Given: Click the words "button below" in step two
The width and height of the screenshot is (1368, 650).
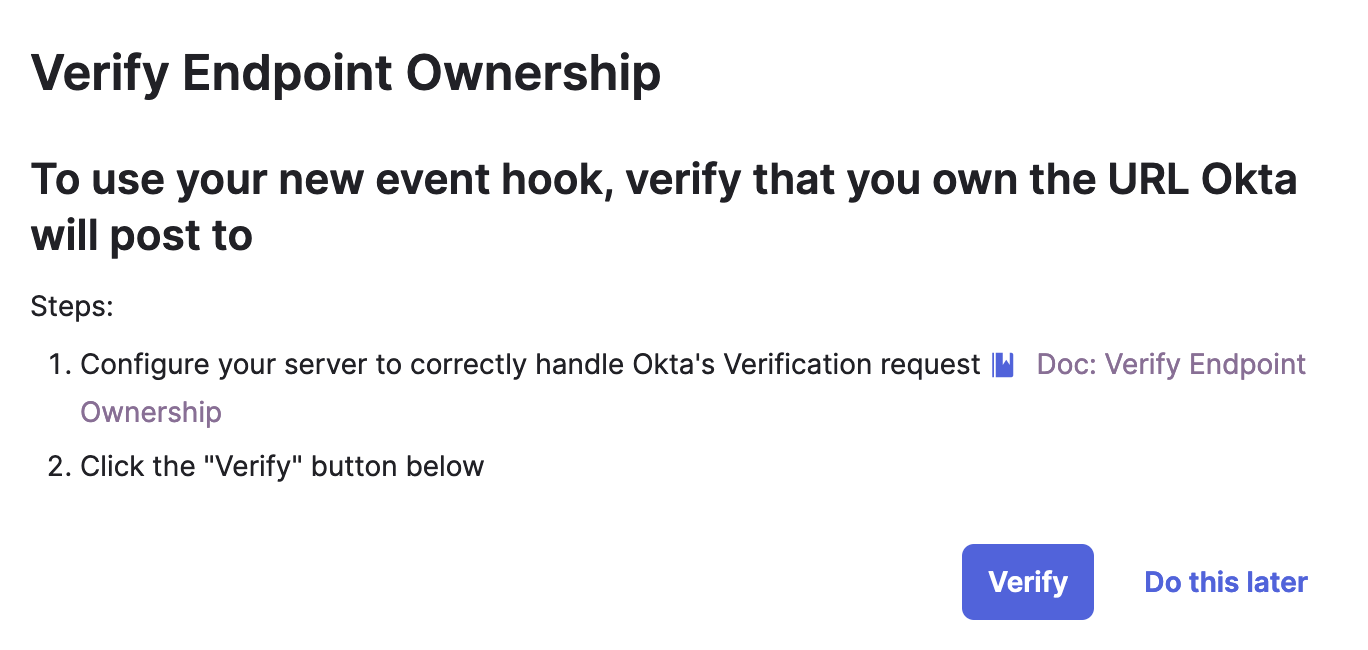Looking at the screenshot, I should click(x=398, y=466).
